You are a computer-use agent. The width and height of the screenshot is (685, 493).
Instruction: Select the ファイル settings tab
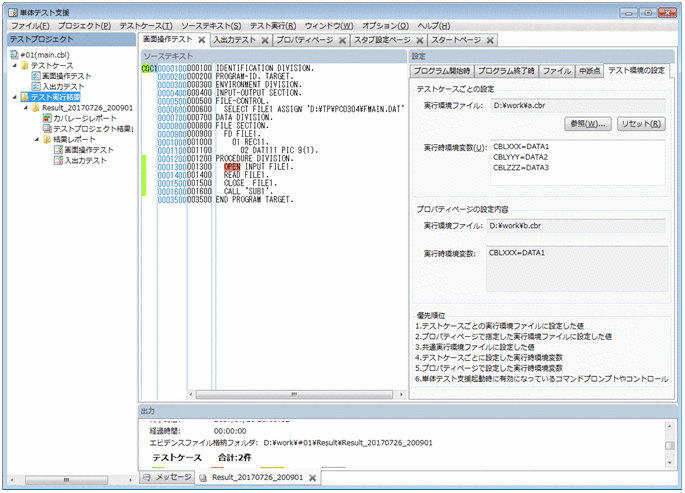(x=557, y=71)
